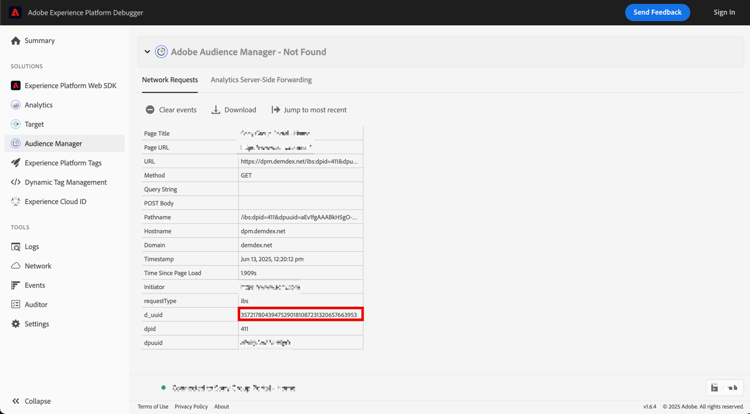Viewport: 750px width, 414px height.
Task: Open the Logs tool icon
Action: [16, 247]
